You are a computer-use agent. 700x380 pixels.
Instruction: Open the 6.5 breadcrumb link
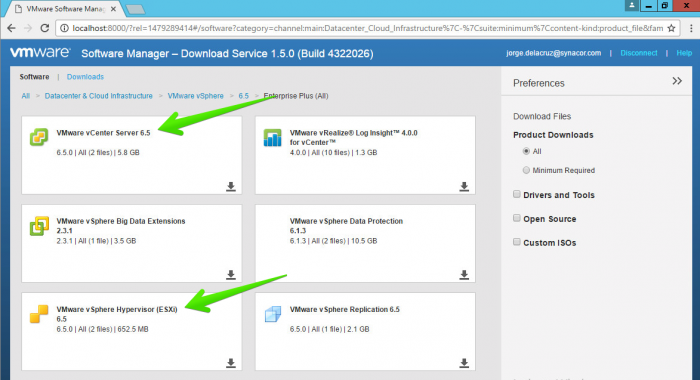(x=243, y=96)
